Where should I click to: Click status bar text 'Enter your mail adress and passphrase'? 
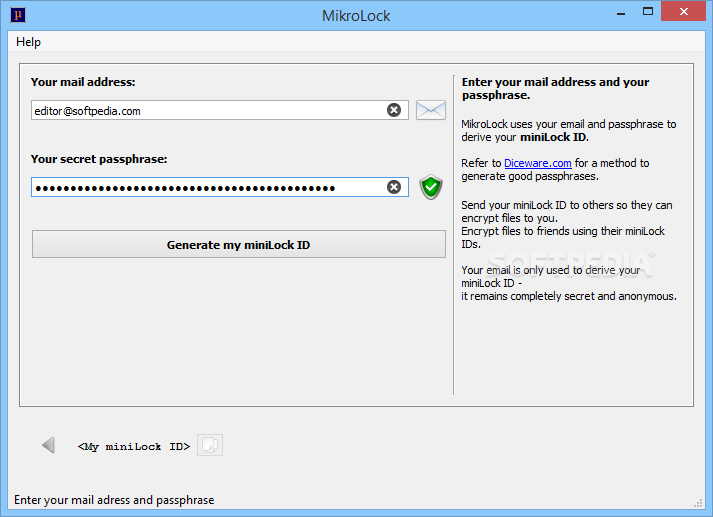point(114,500)
